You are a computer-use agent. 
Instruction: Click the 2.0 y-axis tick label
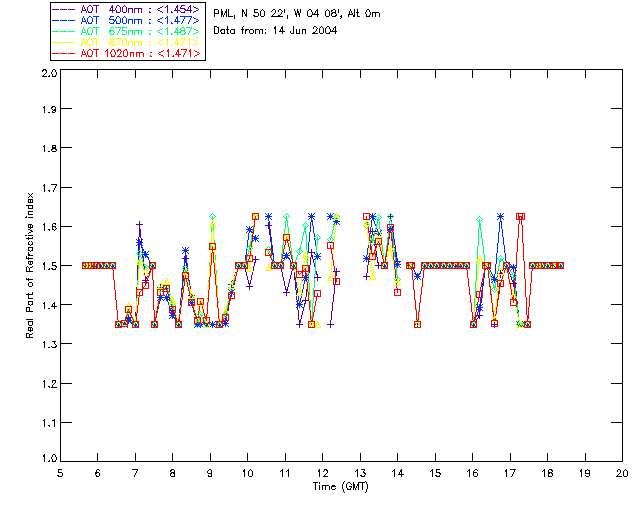click(49, 74)
